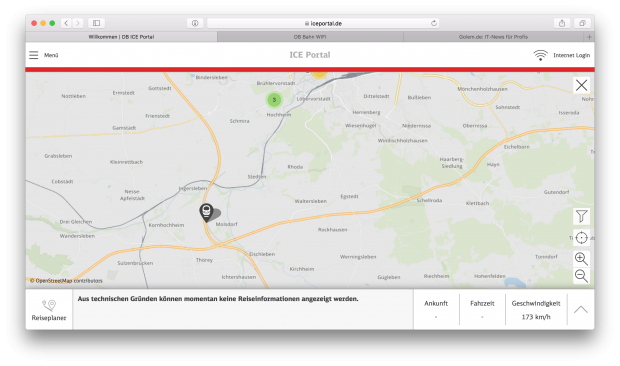620x366 pixels.
Task: Click the Menü text label
Action: pos(51,55)
